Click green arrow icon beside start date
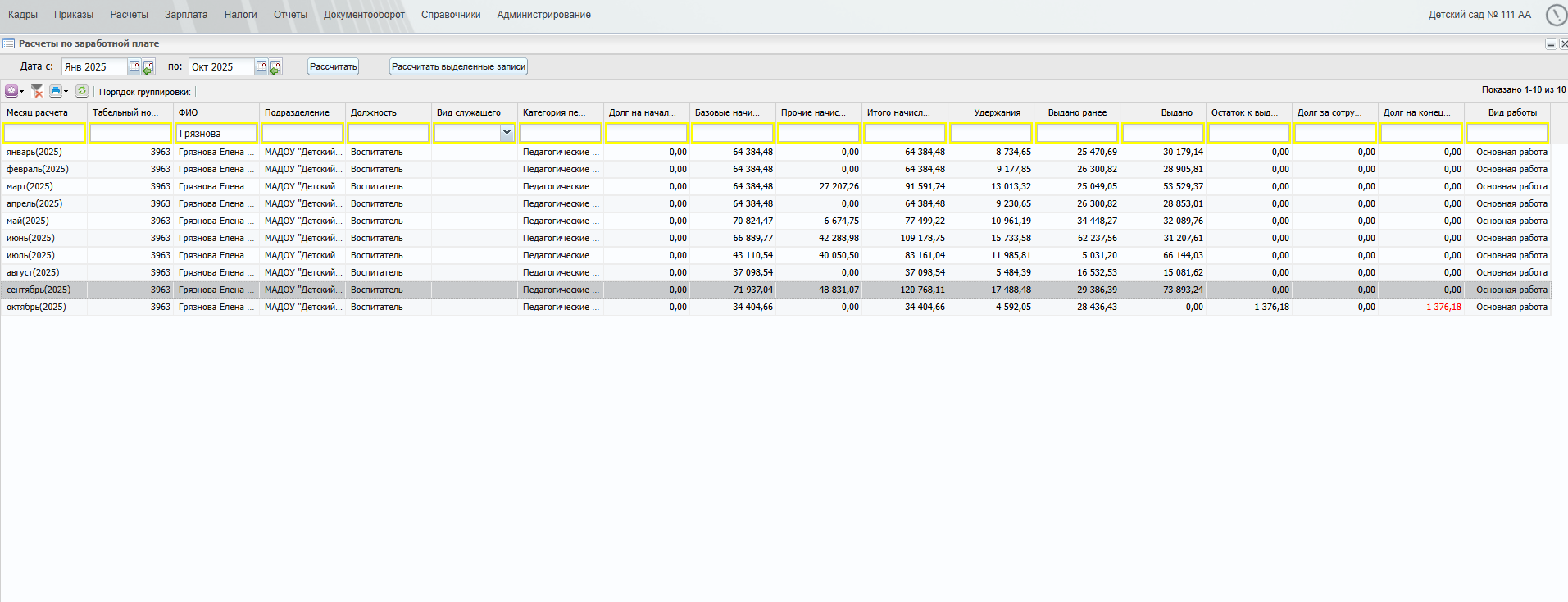 pyautogui.click(x=148, y=67)
